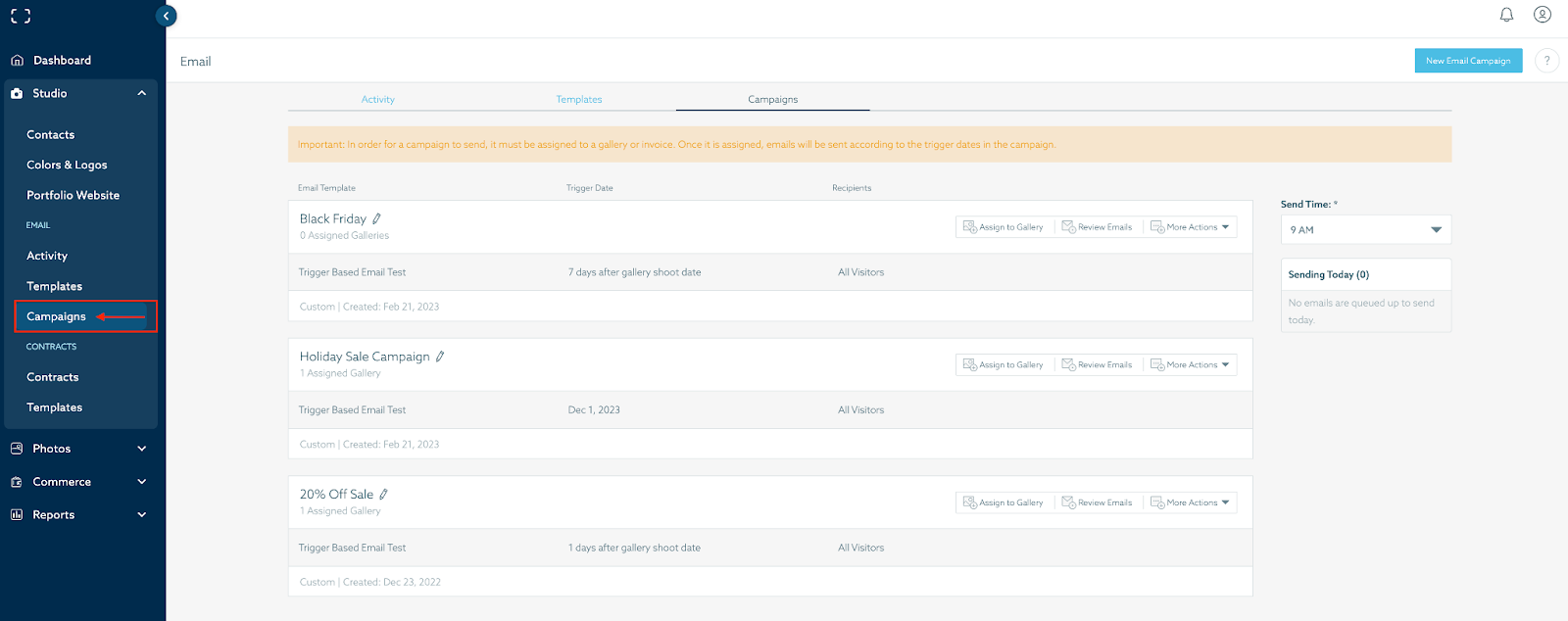
Task: Click the fullscreen brackets logo icon
Action: tap(21, 16)
